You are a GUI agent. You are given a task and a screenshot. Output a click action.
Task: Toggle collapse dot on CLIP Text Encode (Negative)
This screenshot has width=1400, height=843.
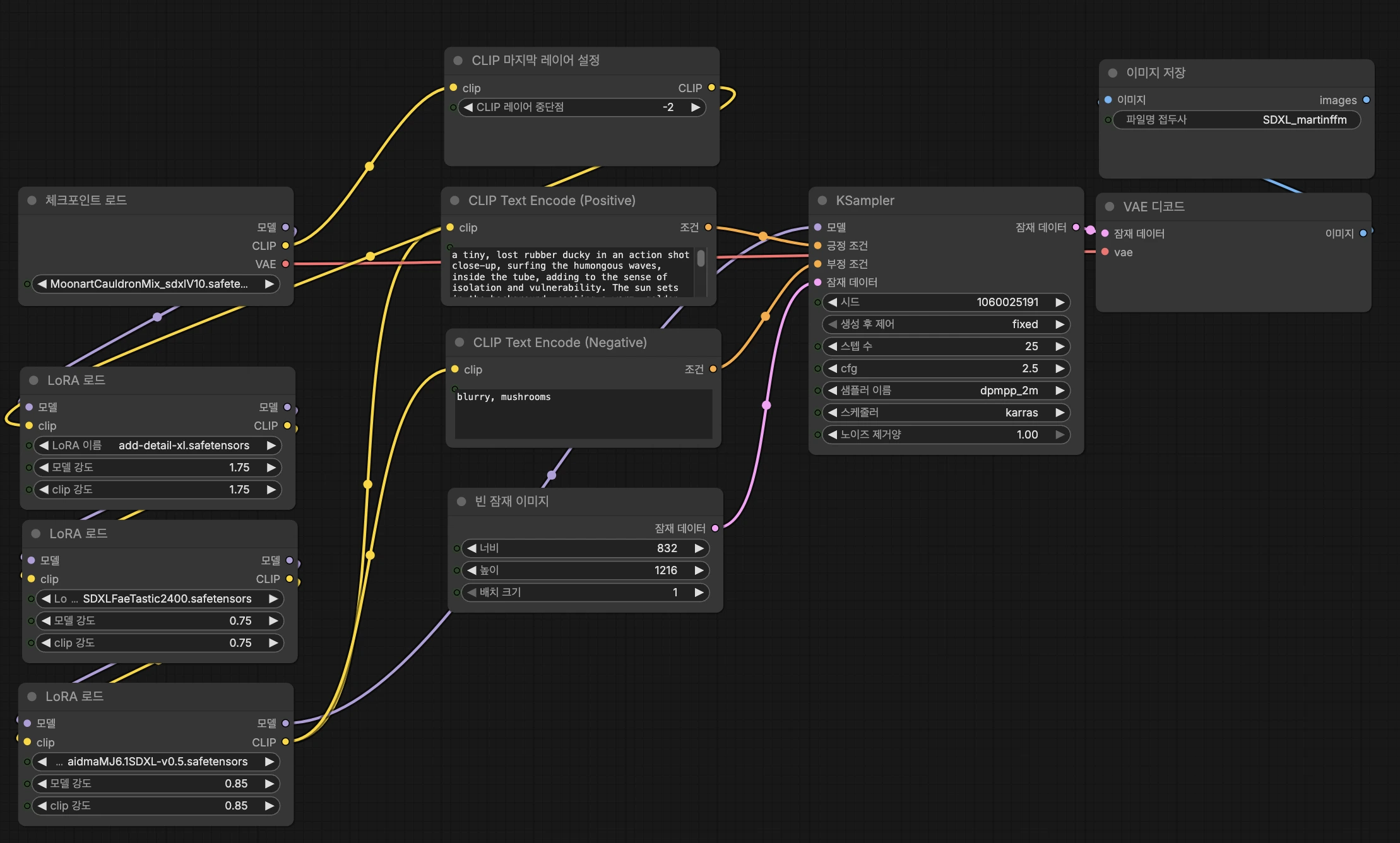click(460, 343)
